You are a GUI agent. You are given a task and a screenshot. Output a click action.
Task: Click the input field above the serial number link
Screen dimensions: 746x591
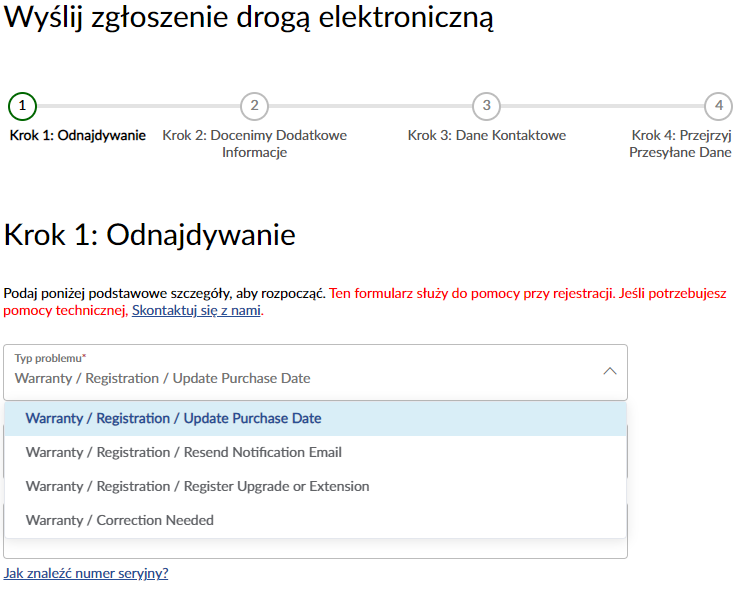315,549
